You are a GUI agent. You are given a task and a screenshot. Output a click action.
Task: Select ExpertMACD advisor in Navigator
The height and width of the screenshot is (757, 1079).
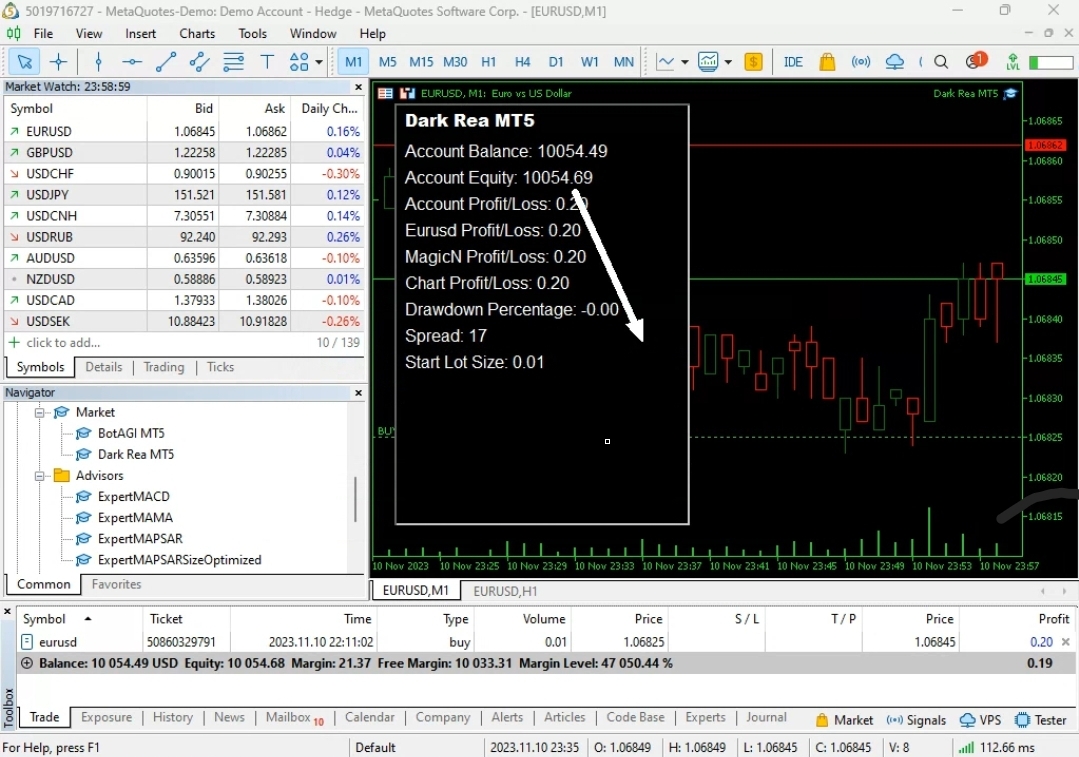coord(133,496)
